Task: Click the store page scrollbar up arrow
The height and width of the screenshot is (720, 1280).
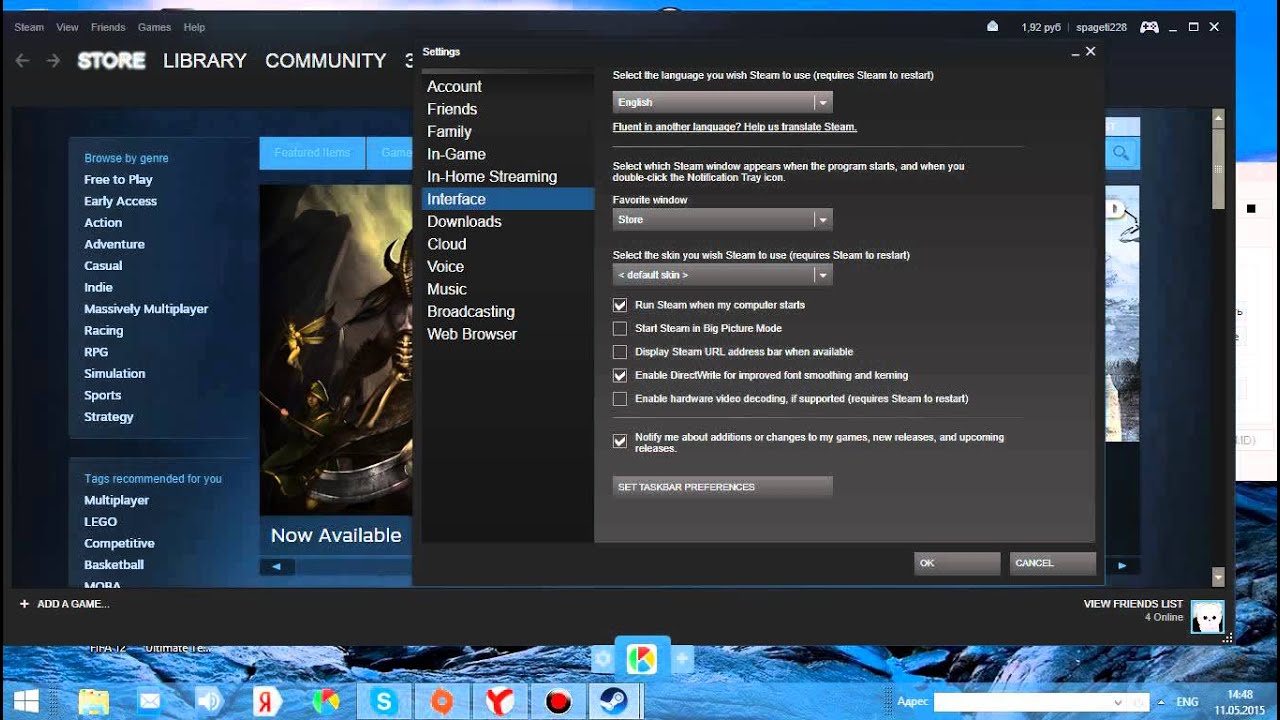Action: click(1218, 118)
